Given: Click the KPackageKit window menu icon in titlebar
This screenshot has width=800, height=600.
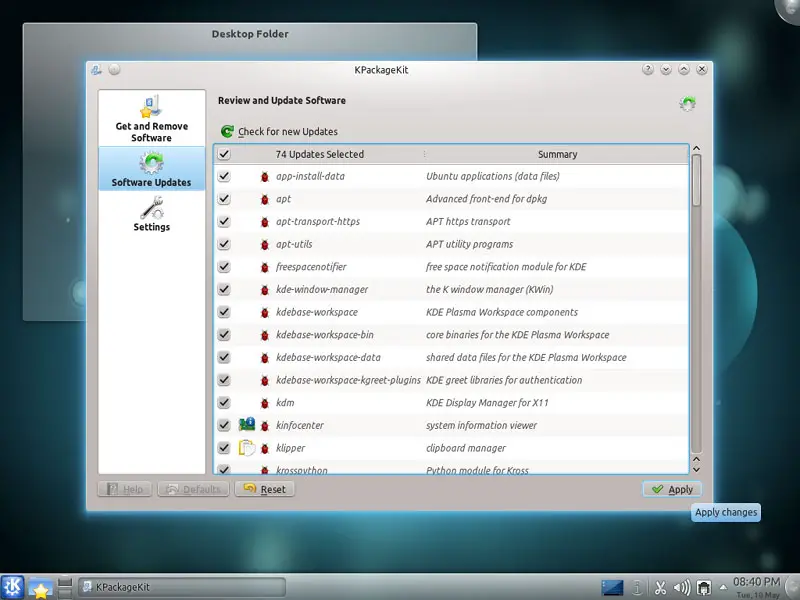Looking at the screenshot, I should point(96,70).
